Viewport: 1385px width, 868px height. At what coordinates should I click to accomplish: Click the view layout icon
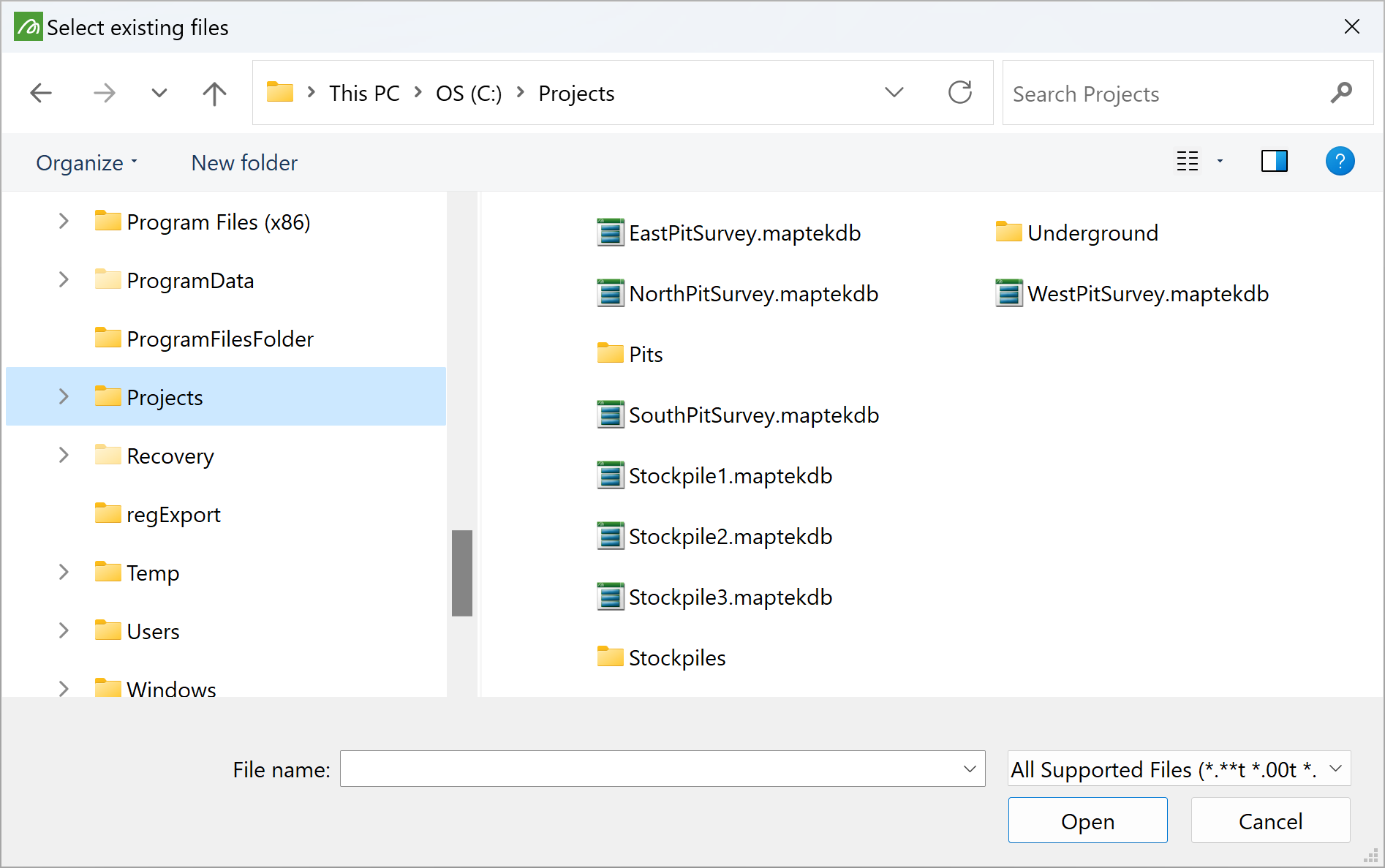pyautogui.click(x=1188, y=162)
